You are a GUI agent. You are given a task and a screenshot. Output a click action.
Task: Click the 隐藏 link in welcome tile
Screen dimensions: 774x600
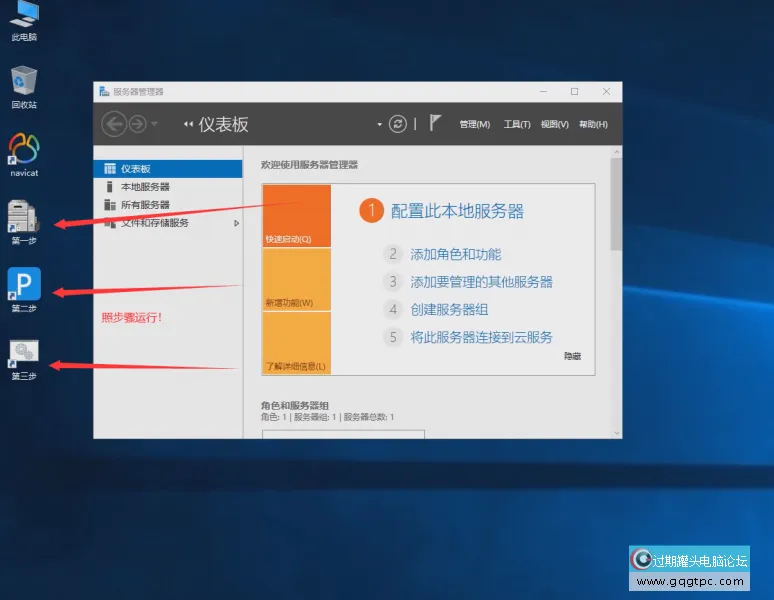[572, 356]
